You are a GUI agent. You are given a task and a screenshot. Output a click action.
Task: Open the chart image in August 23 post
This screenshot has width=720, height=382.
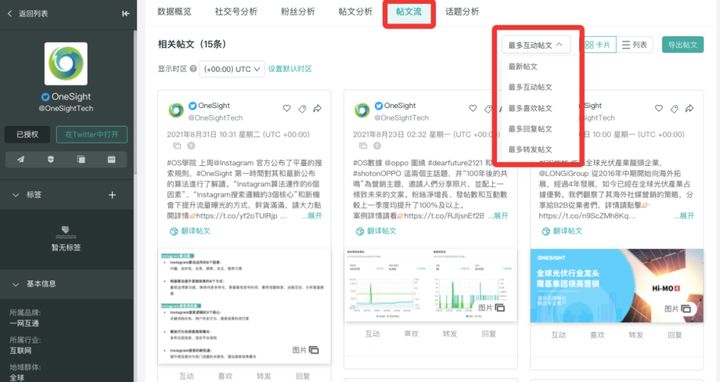(x=430, y=285)
